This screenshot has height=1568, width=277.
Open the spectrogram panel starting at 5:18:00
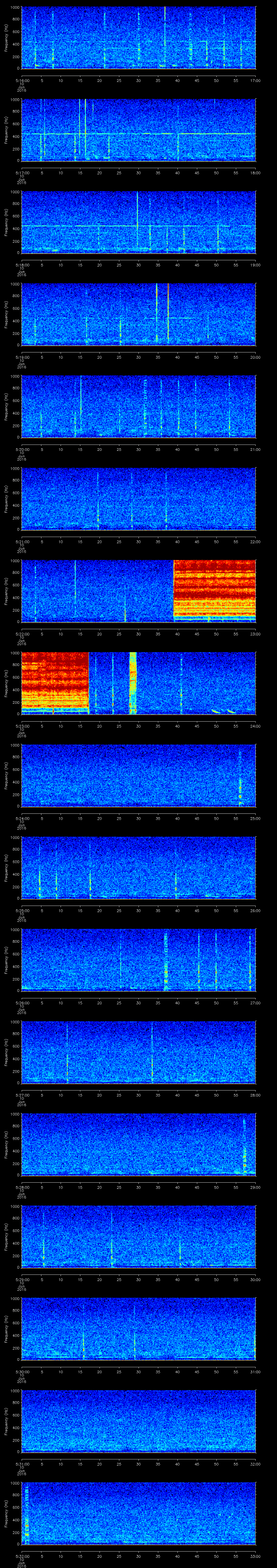[139, 222]
